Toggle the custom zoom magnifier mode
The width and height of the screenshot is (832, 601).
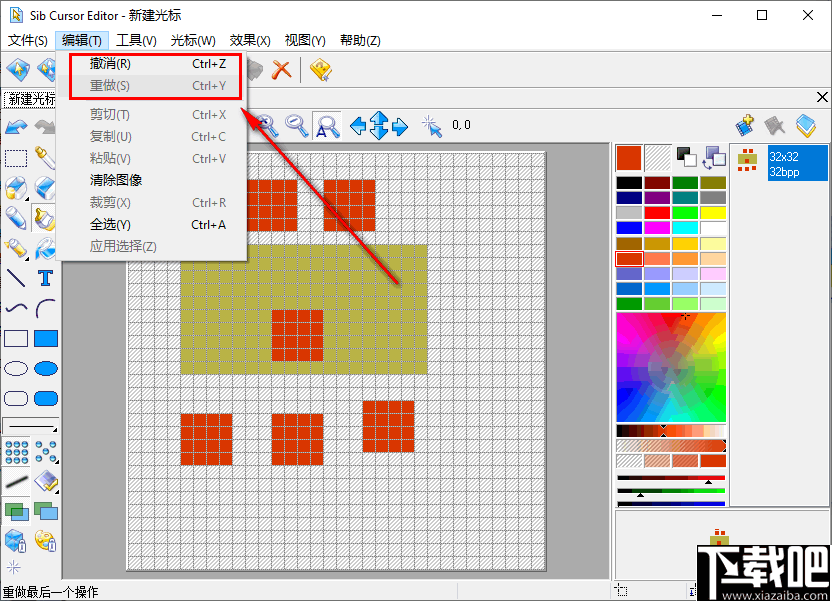tap(326, 126)
